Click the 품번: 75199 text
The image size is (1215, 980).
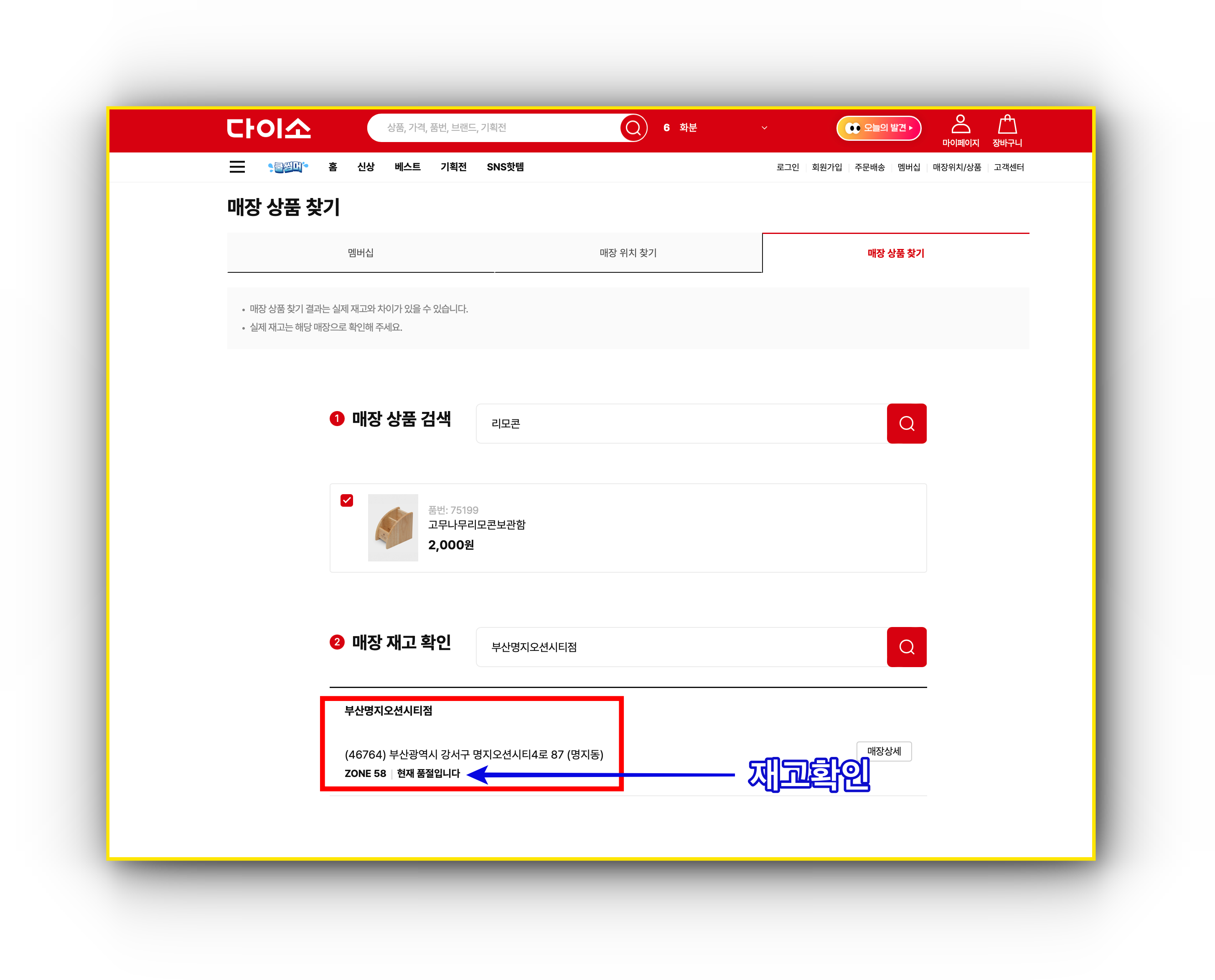(x=453, y=510)
